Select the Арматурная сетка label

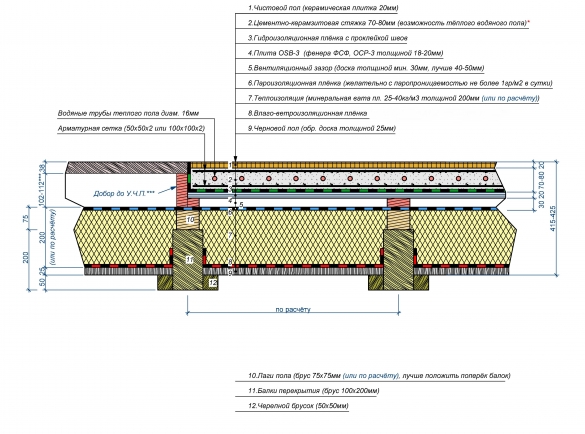pos(131,128)
